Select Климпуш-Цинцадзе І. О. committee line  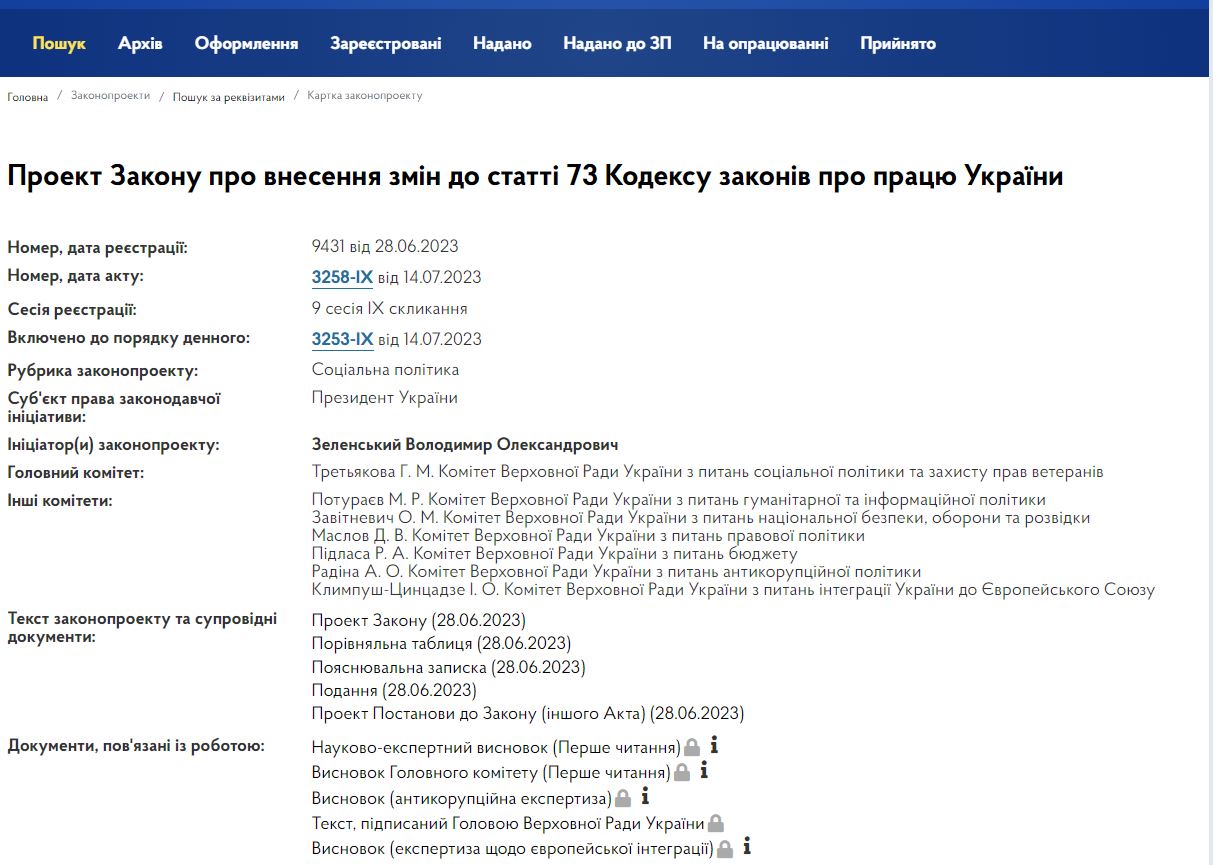(733, 590)
